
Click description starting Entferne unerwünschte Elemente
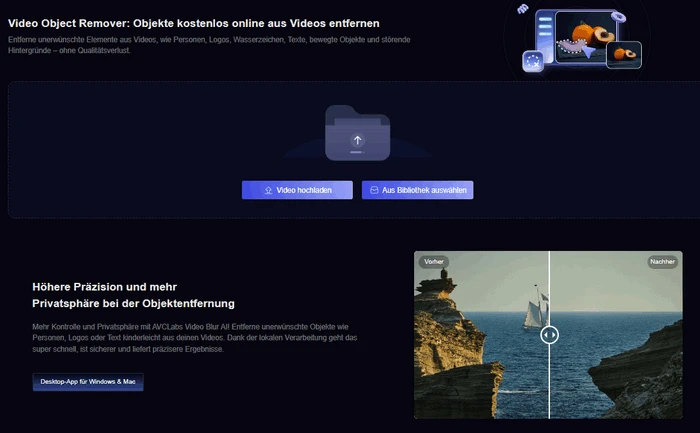click(x=209, y=45)
